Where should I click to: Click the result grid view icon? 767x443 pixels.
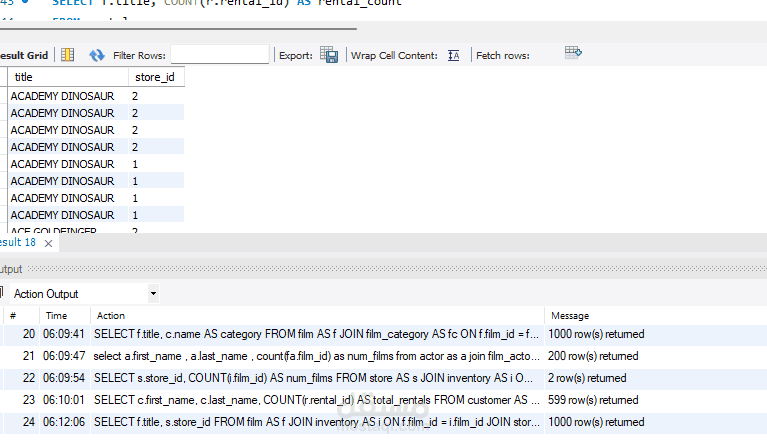coord(68,55)
